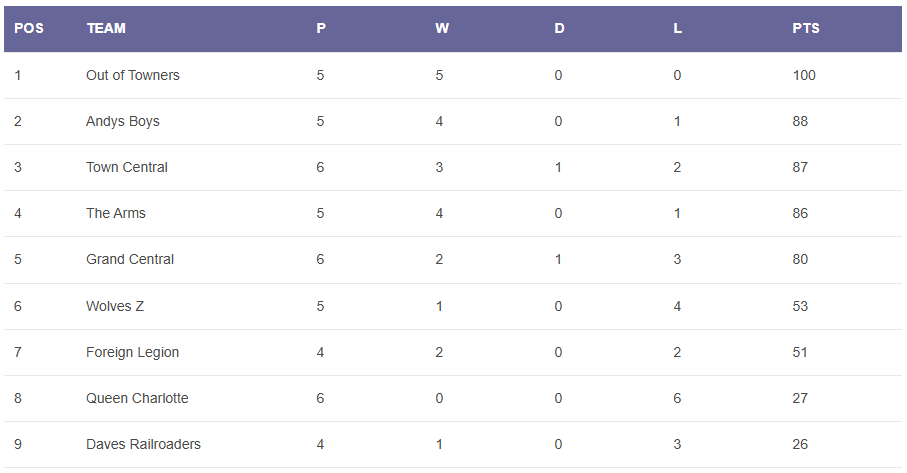
Task: Click the Town Central team name
Action: tap(127, 167)
